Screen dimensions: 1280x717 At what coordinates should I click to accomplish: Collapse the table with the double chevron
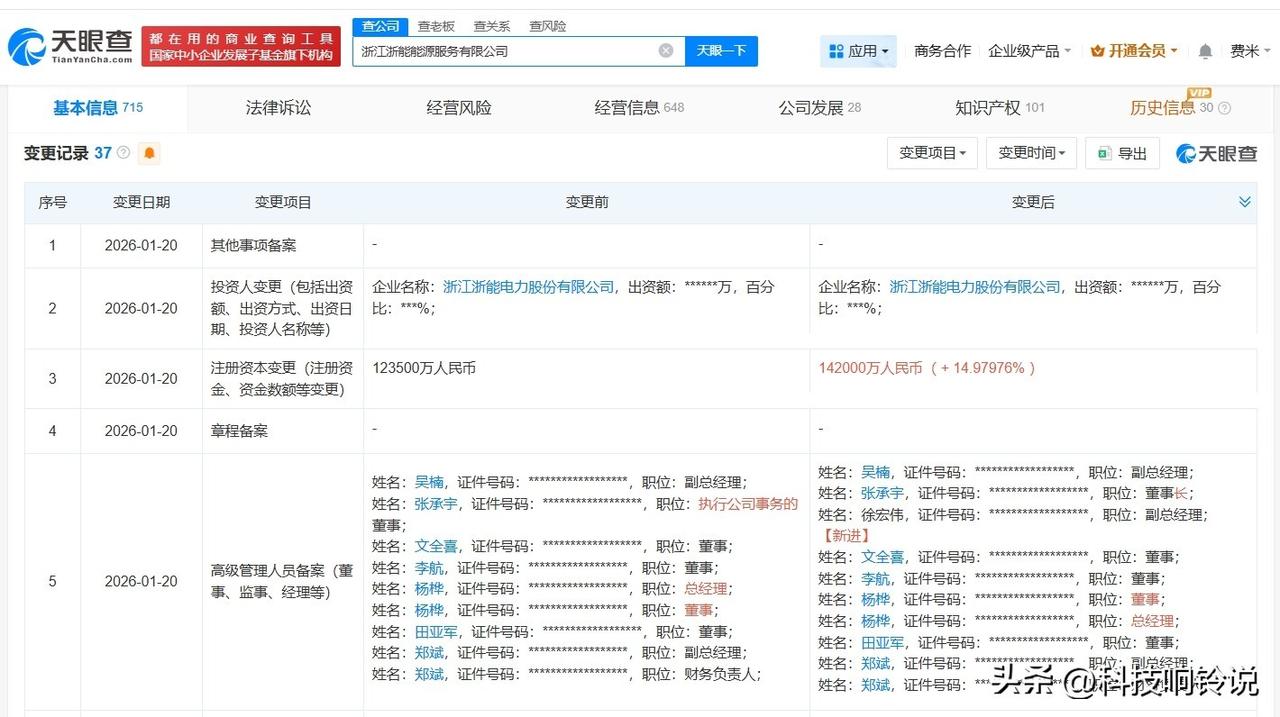click(1244, 201)
